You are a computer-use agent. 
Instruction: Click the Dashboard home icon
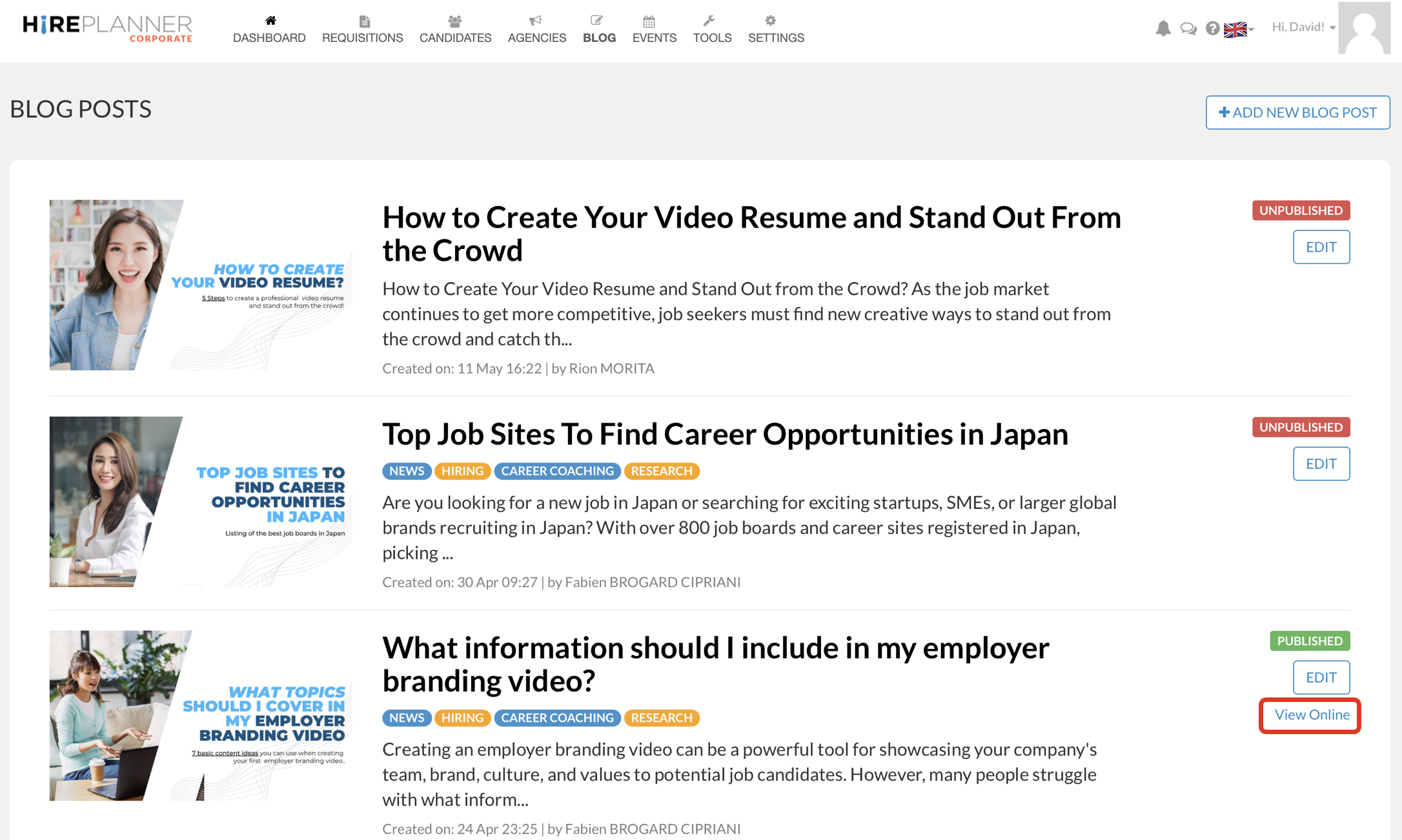pyautogui.click(x=269, y=20)
